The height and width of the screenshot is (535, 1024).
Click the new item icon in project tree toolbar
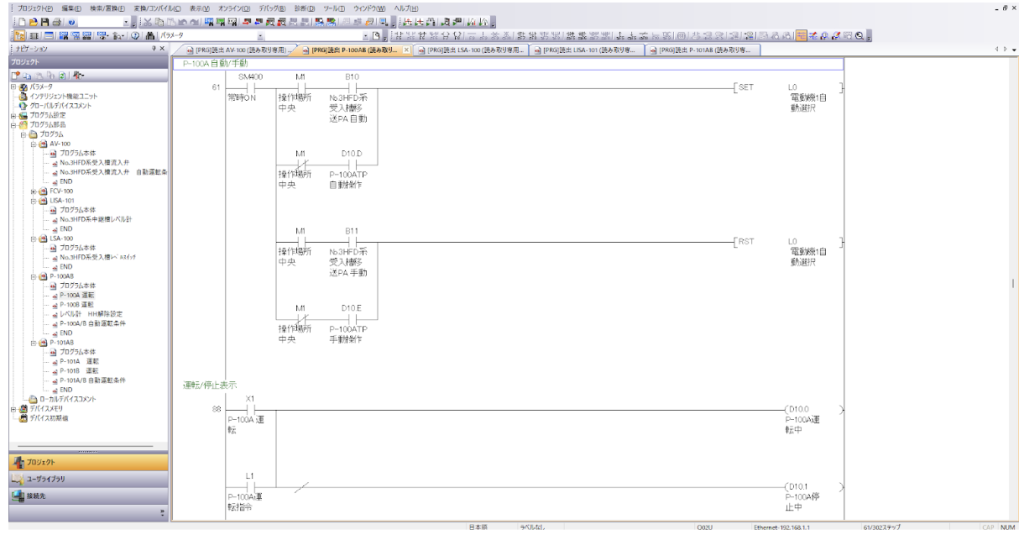pyautogui.click(x=16, y=76)
